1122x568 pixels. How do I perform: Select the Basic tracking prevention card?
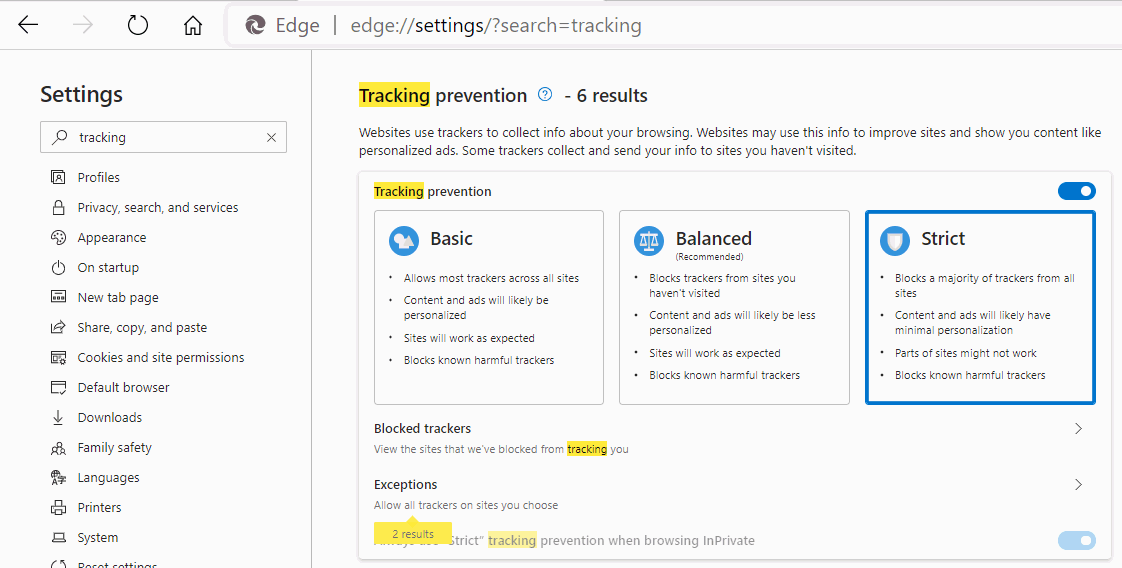click(489, 308)
